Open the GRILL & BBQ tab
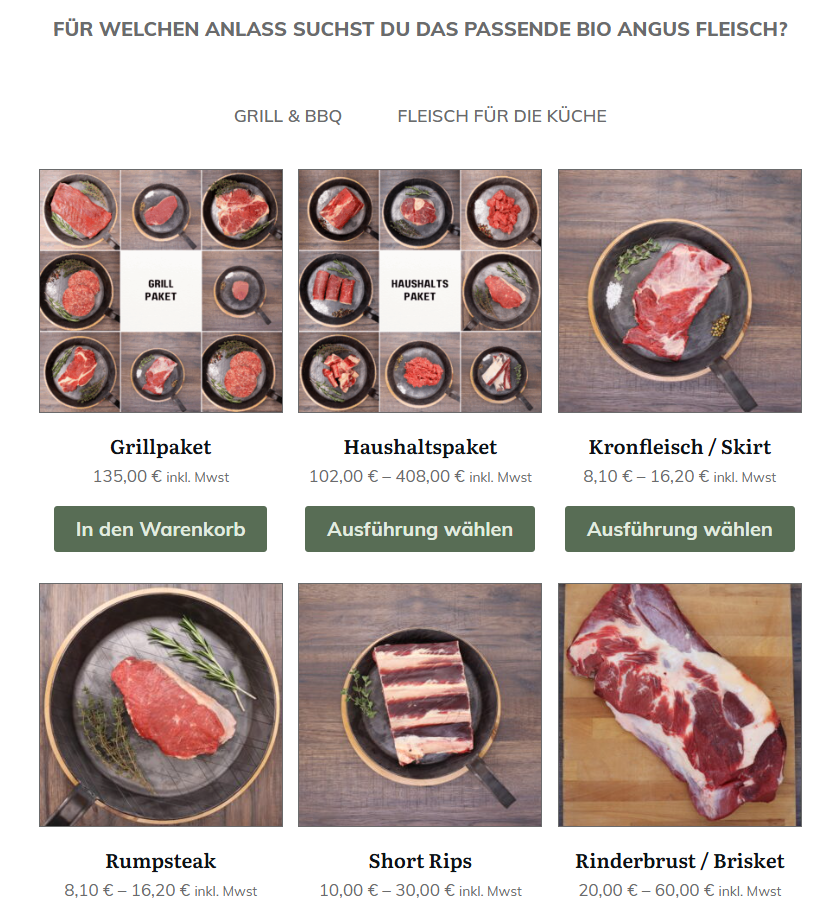 (287, 116)
